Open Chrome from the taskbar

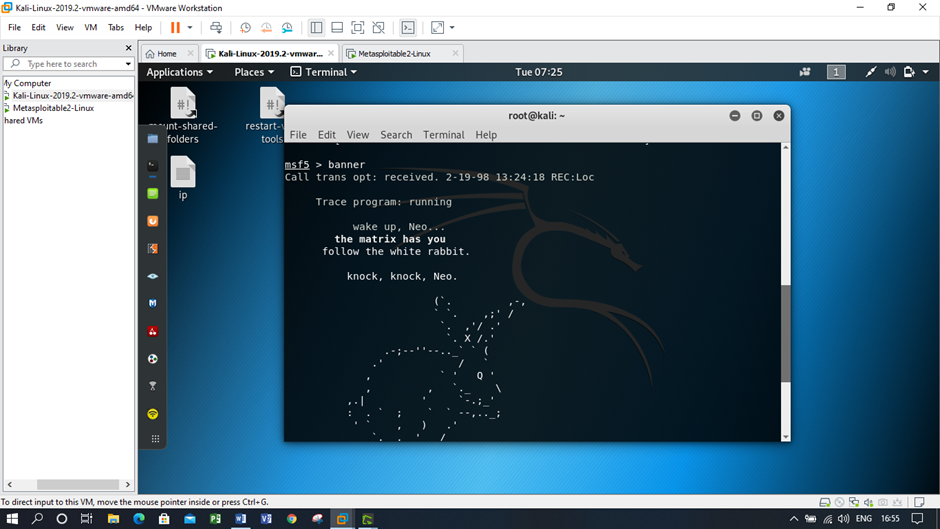[x=292, y=519]
